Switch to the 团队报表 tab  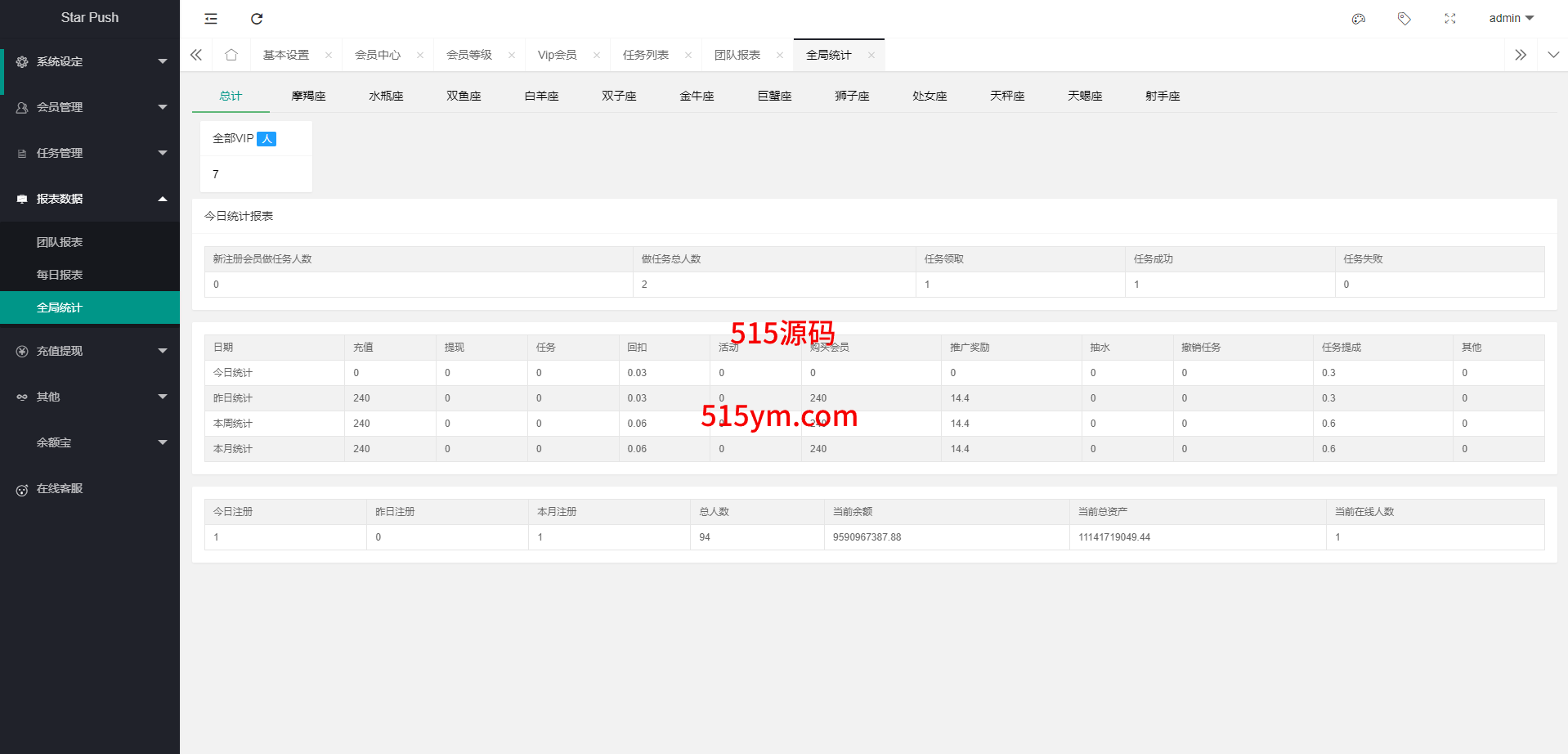737,55
